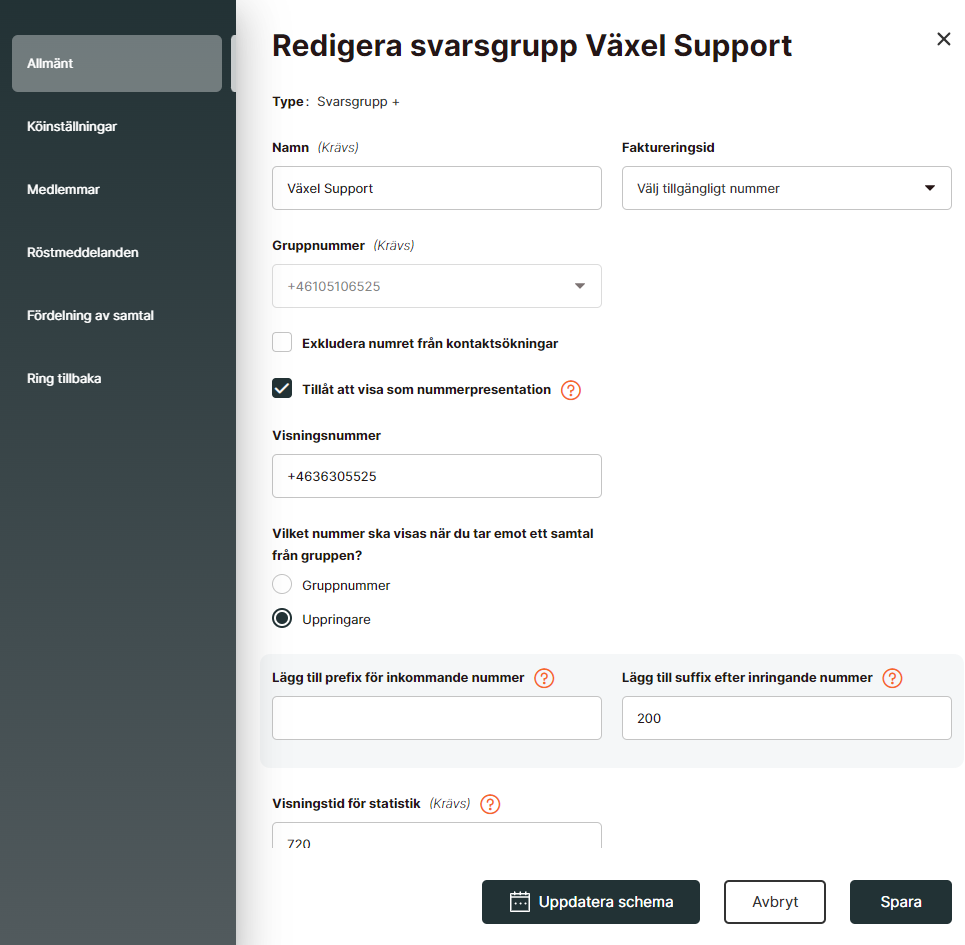The width and height of the screenshot is (965, 945).
Task: Click help icon beside Tillåt att visa som nummerpresentation
Action: 571,390
